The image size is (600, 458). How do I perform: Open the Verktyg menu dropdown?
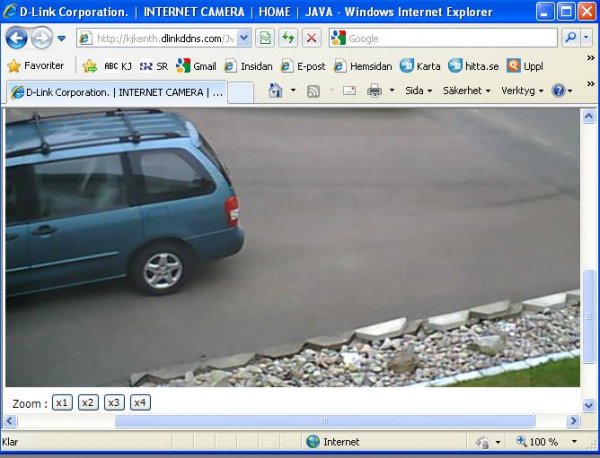point(522,91)
